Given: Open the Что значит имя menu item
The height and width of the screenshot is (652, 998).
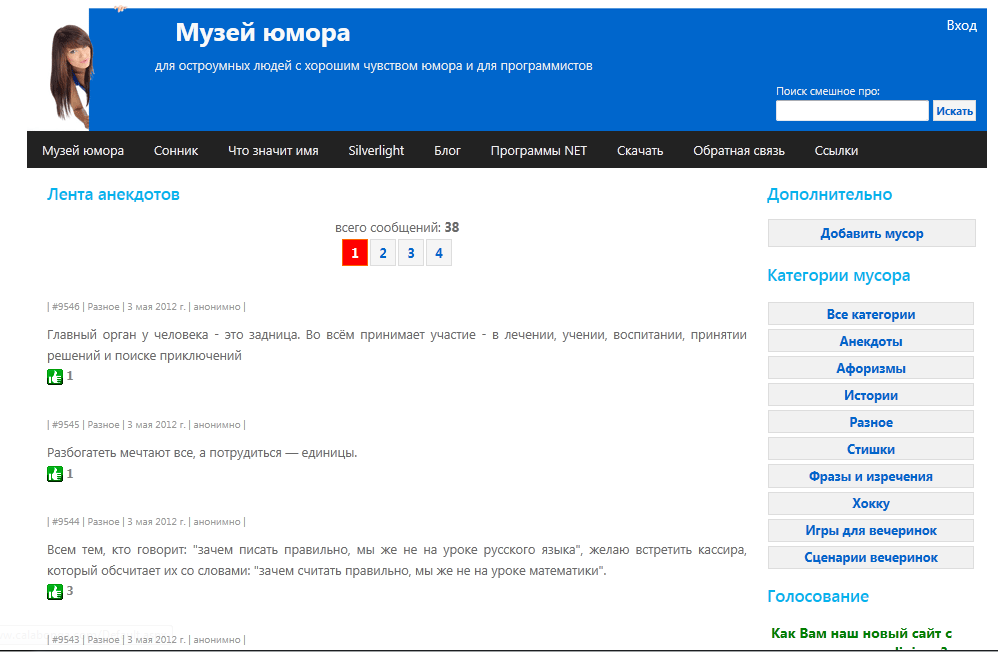Looking at the screenshot, I should click(273, 151).
